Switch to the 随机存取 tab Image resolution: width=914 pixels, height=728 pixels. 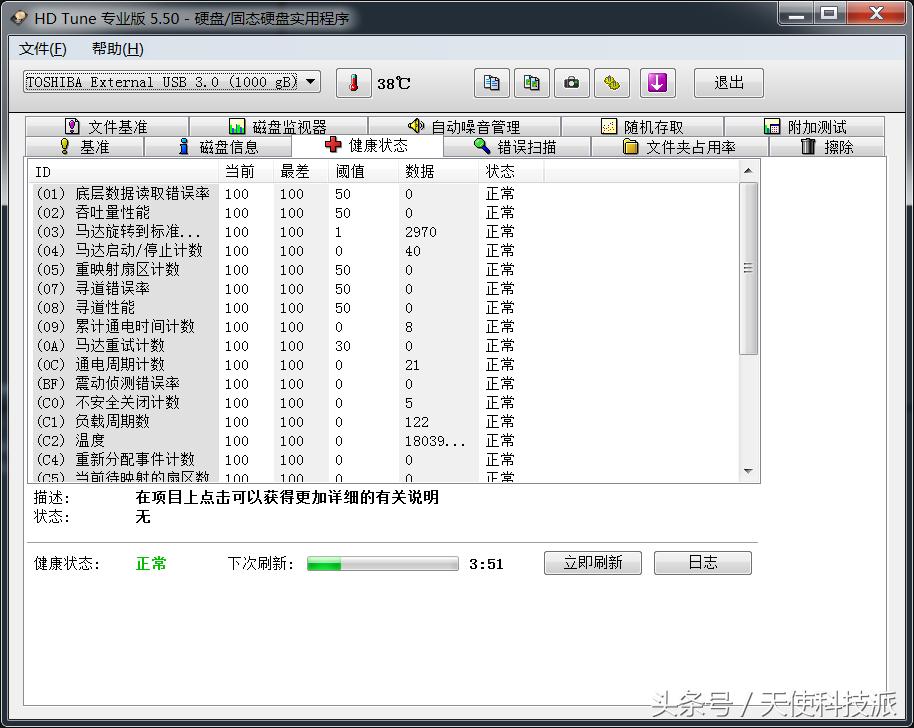pyautogui.click(x=642, y=126)
